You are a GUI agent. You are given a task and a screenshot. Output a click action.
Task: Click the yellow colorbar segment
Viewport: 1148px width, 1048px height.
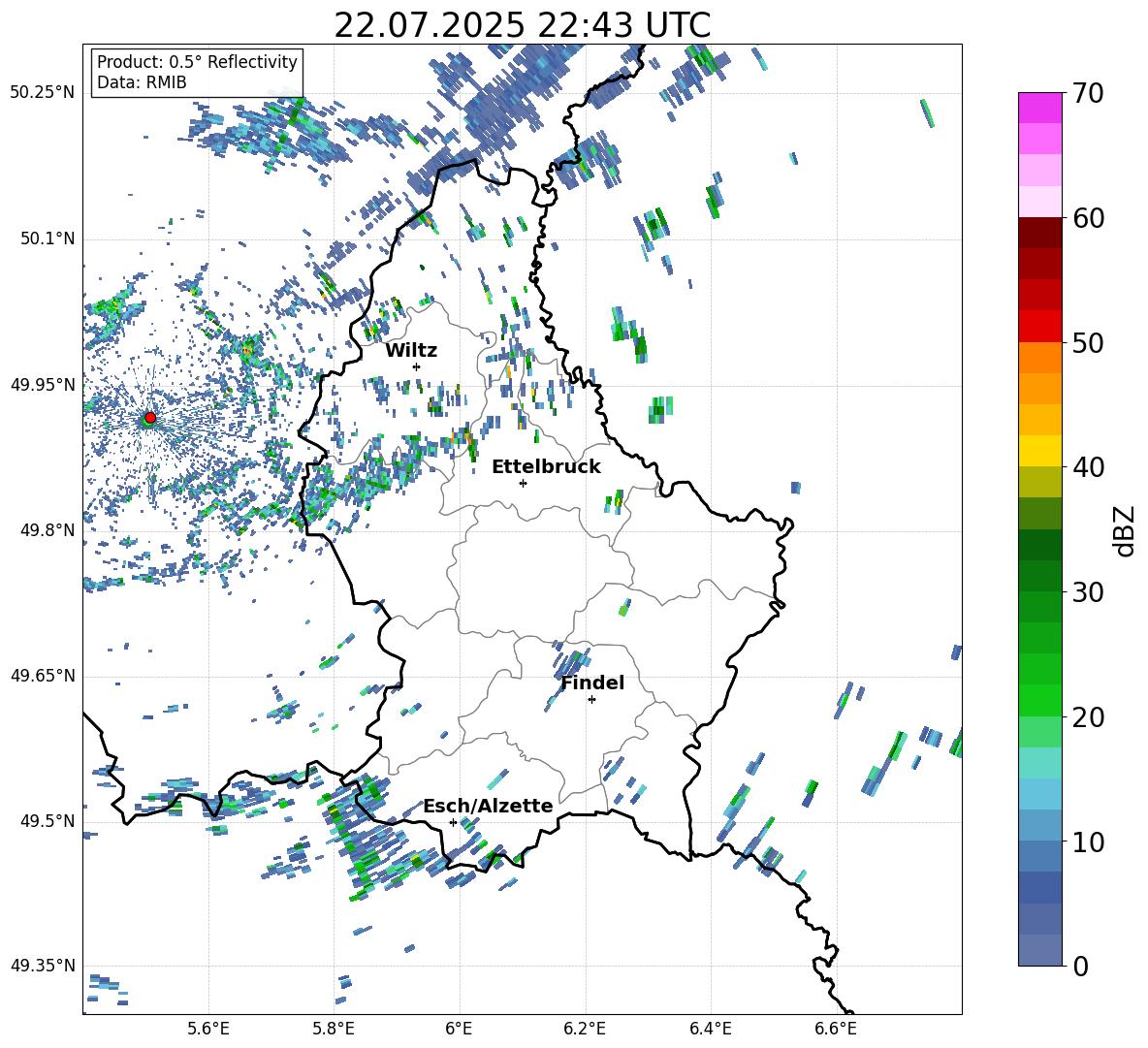1040,451
